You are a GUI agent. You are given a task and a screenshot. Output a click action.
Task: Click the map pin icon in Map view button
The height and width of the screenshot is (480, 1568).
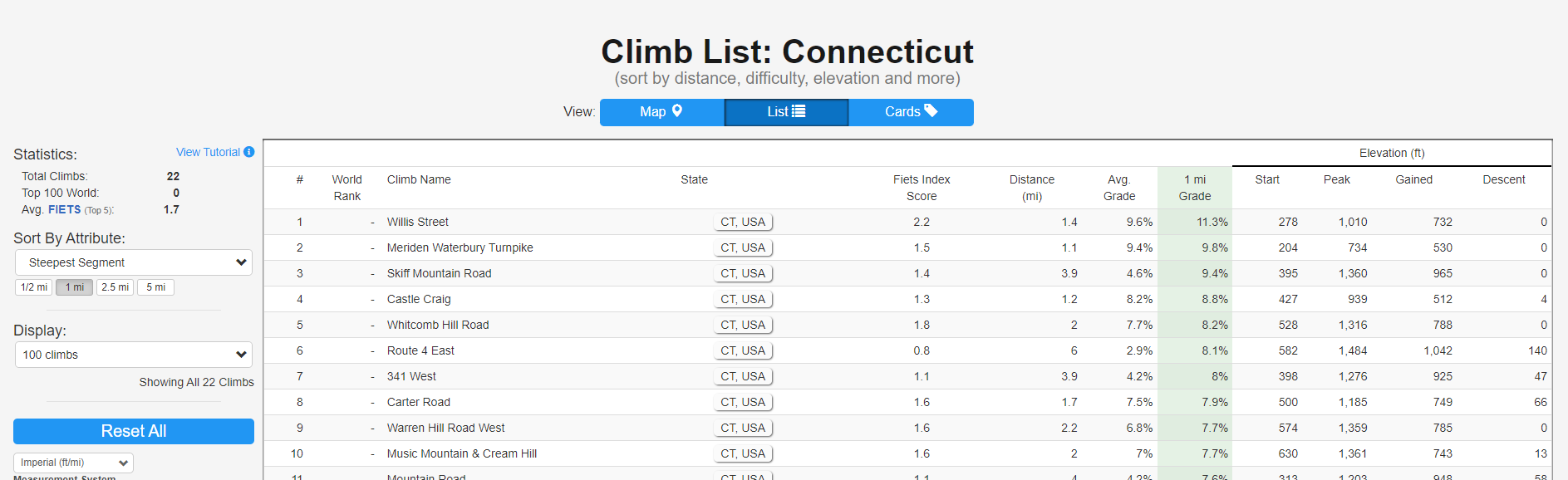point(677,111)
